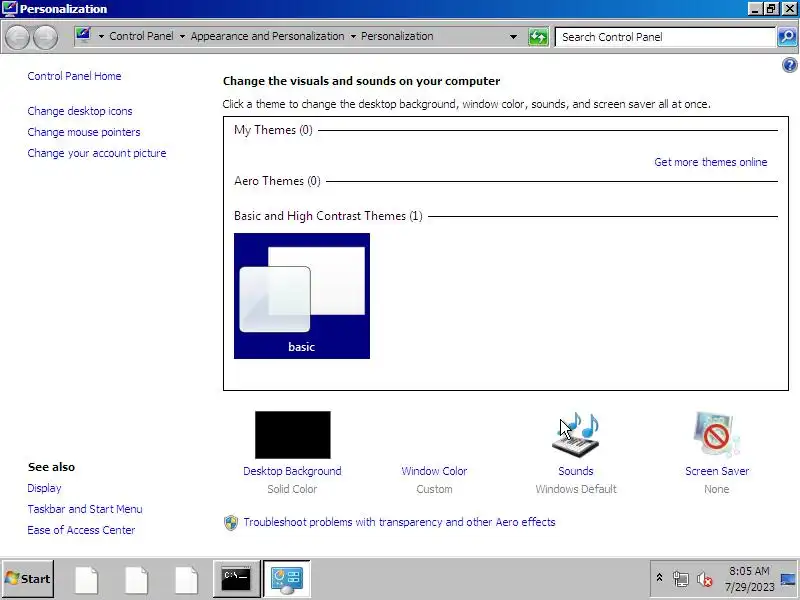The image size is (800, 600).
Task: Expand dropdown arrow before Control Panel breadcrumb
Action: [101, 37]
